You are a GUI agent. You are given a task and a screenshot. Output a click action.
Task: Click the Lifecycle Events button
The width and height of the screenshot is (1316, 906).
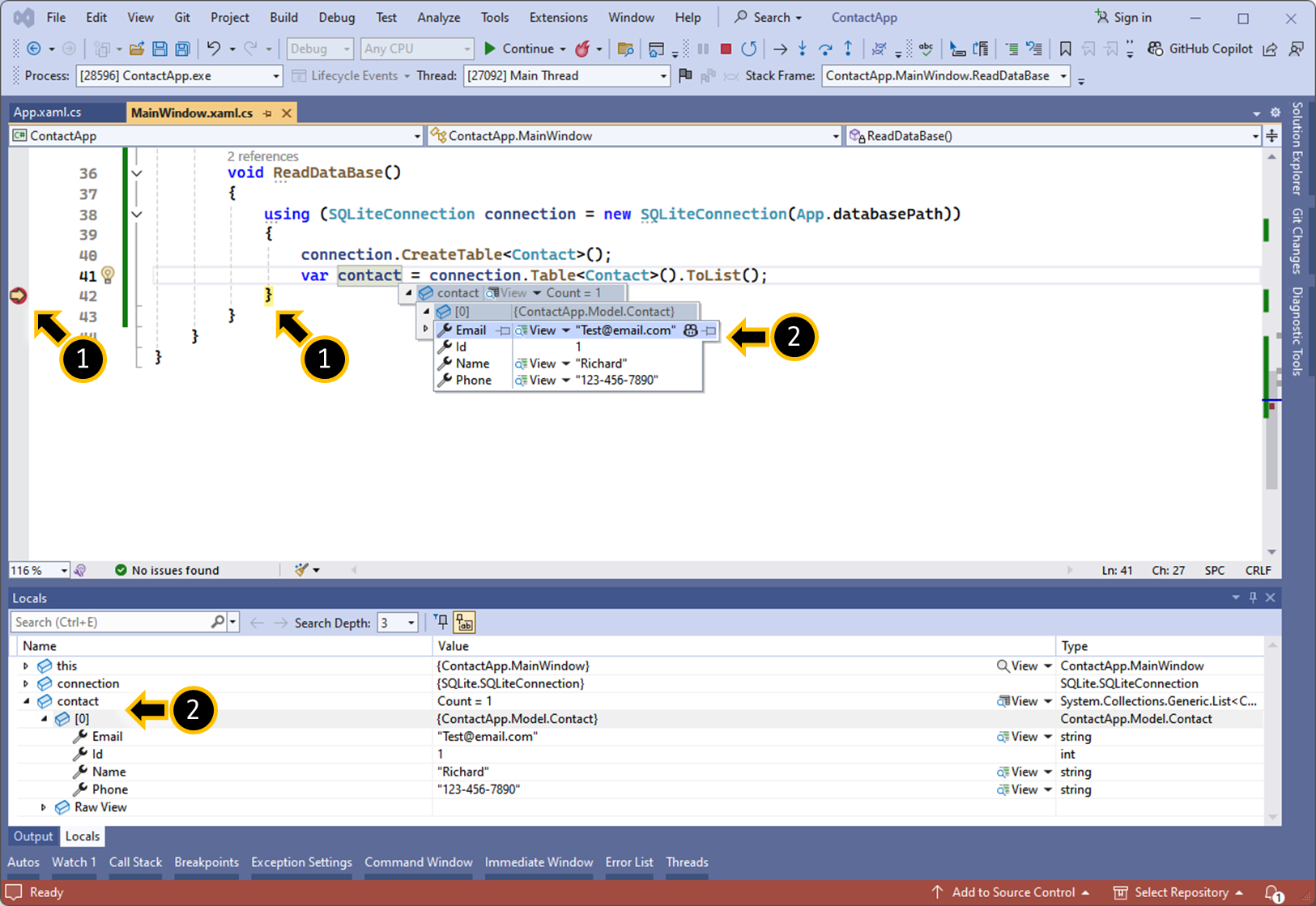point(351,75)
